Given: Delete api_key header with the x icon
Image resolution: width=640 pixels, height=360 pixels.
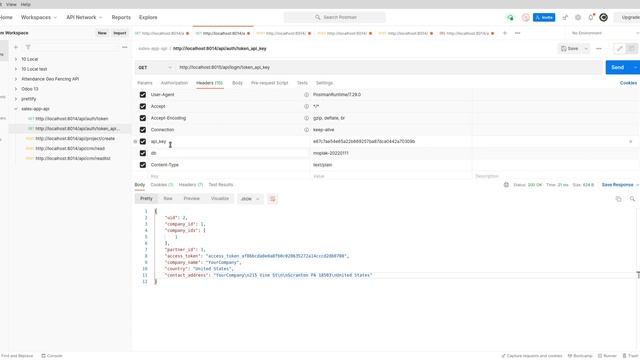Looking at the screenshot, I should coord(631,142).
